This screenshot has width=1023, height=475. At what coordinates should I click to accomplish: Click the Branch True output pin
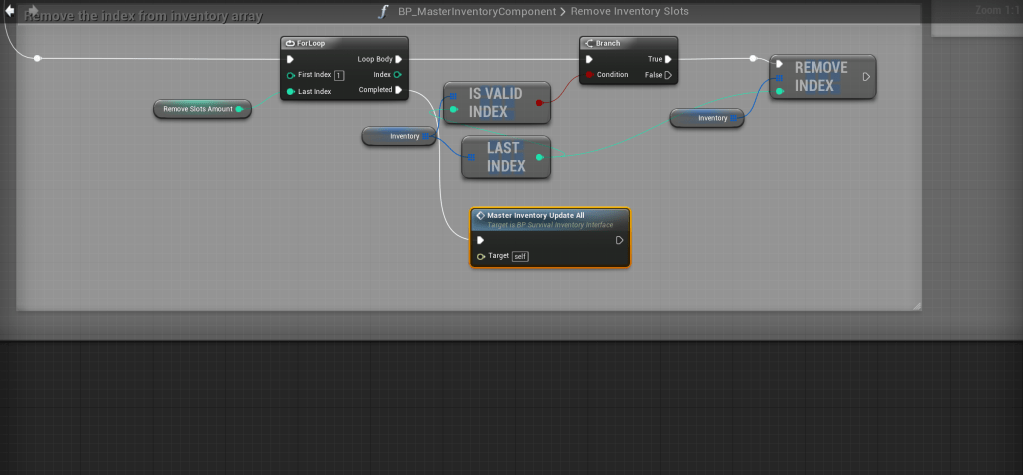[668, 59]
